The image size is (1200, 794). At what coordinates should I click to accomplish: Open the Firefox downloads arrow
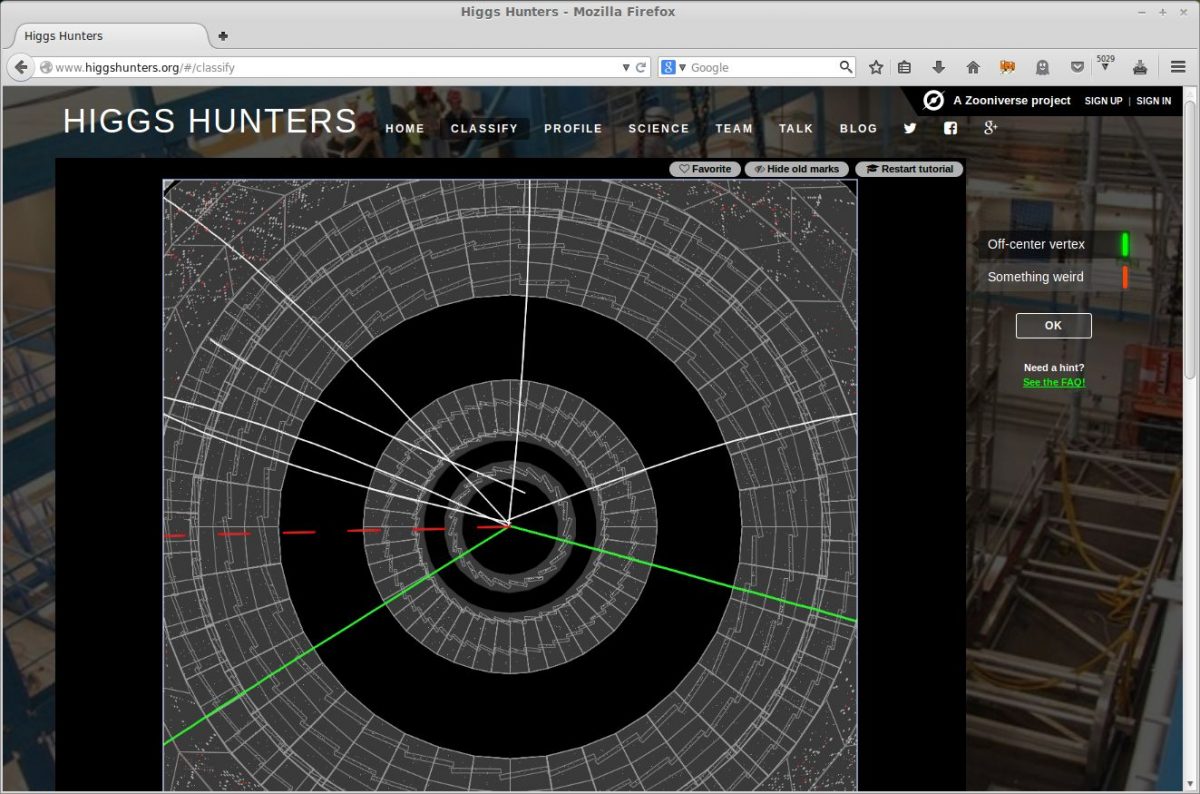938,67
